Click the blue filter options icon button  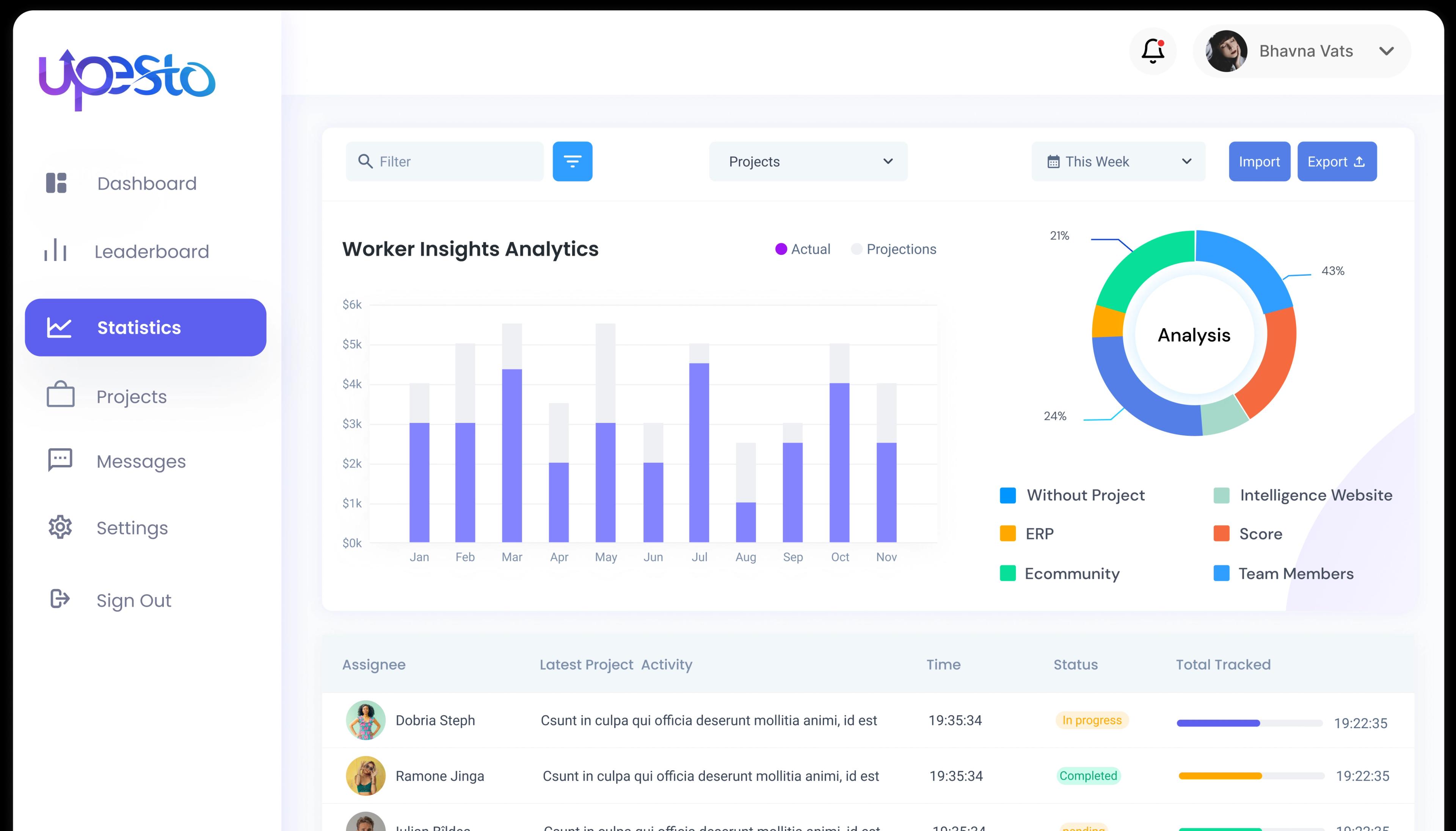click(572, 162)
